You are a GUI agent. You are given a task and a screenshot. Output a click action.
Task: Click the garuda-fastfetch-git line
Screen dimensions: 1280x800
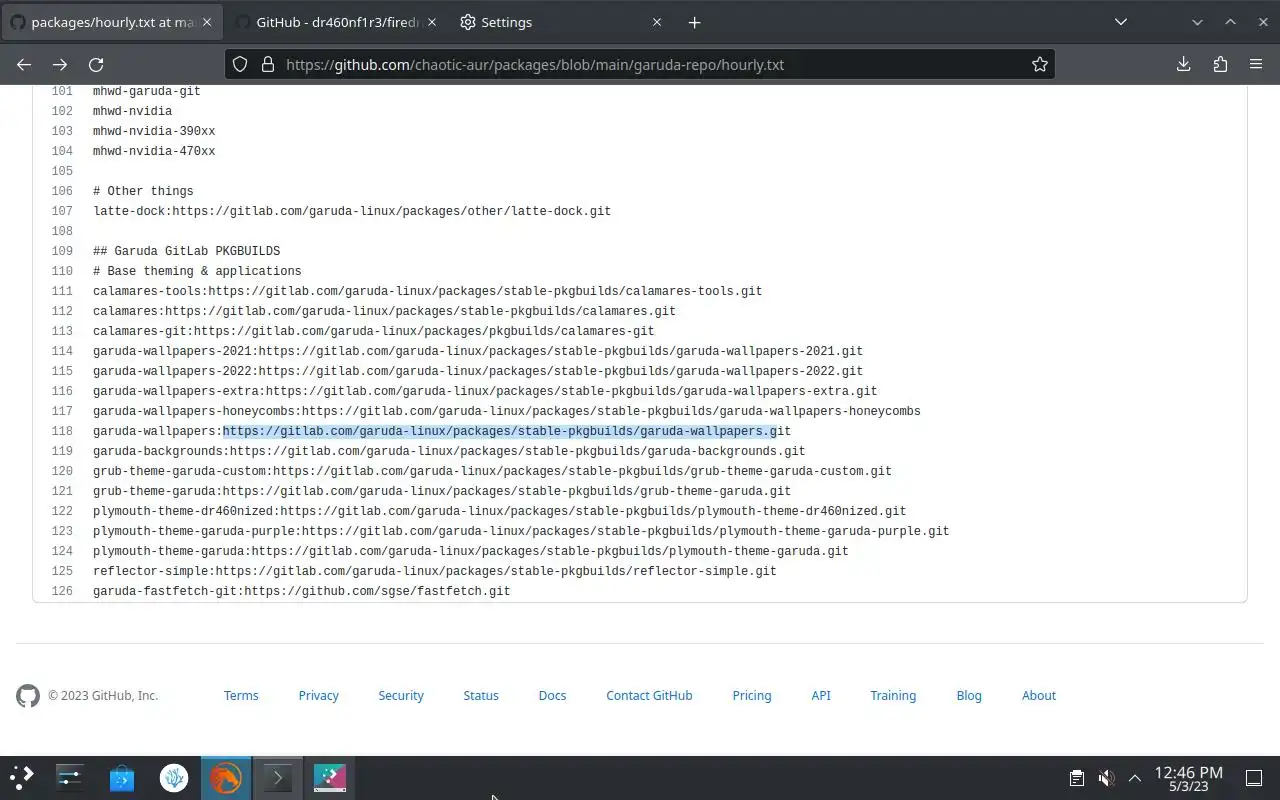click(x=301, y=591)
